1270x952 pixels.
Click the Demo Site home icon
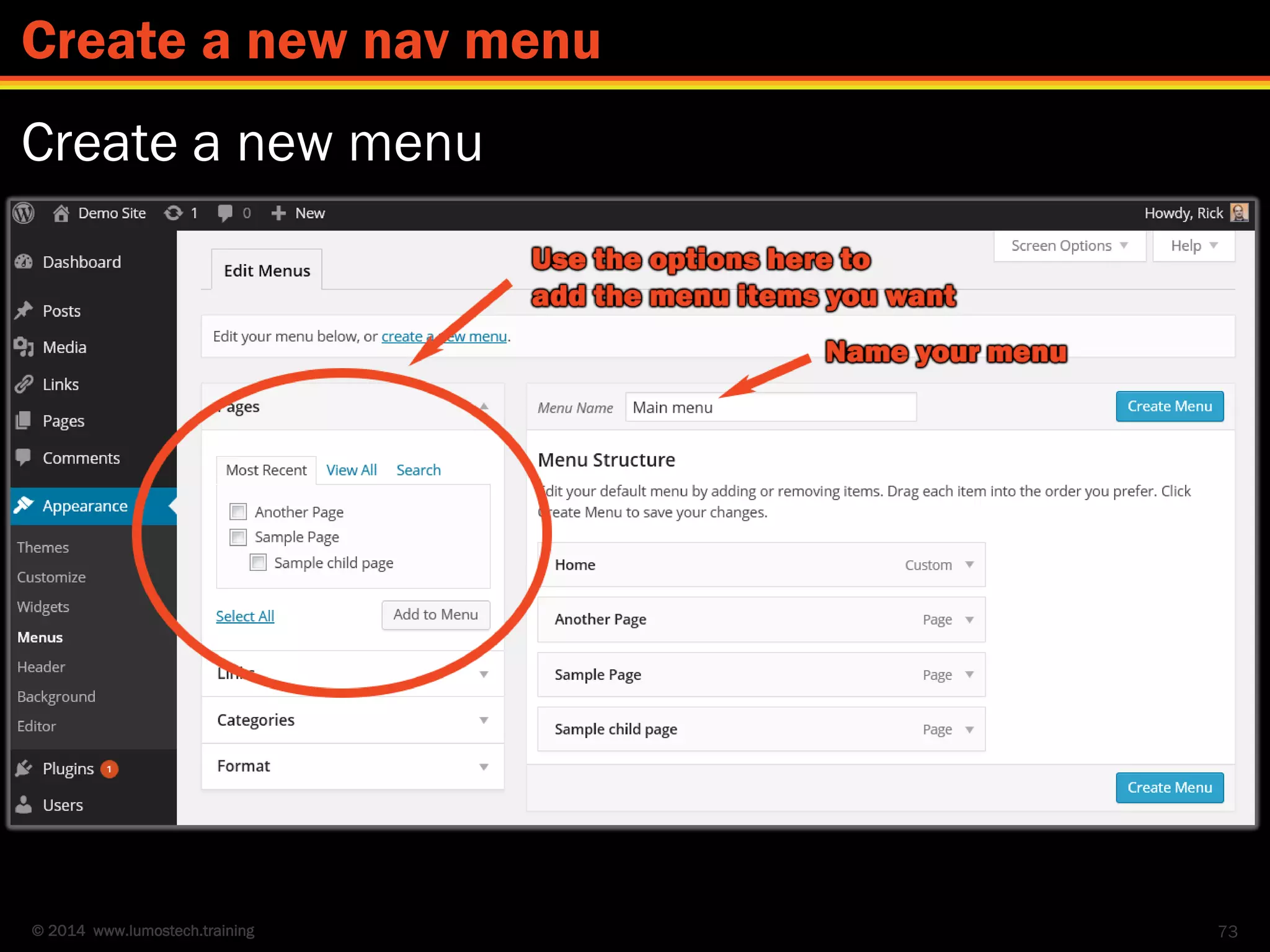61,213
